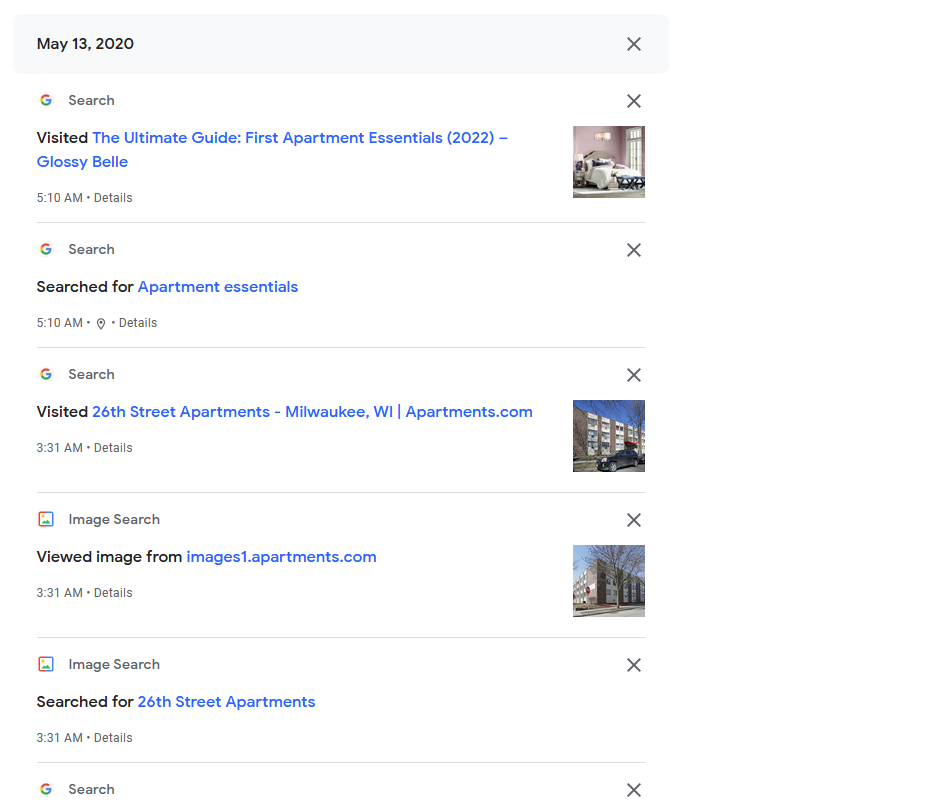Open the bedroom thumbnail for Glossy Belle
This screenshot has width=929, height=804.
tap(608, 162)
